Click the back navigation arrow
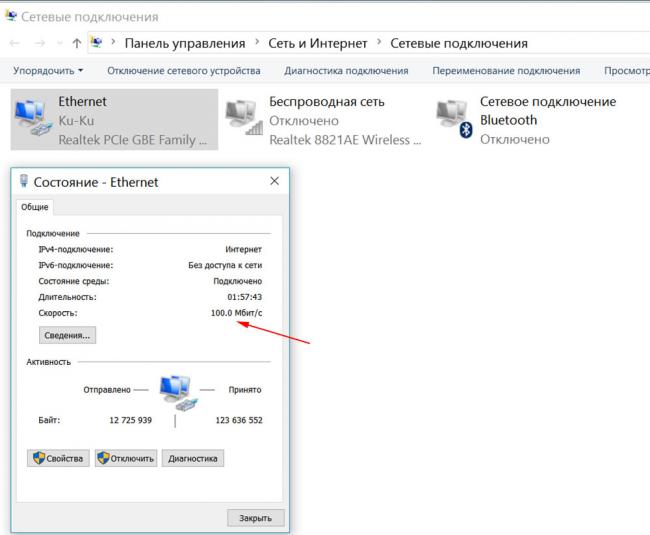 14,44
